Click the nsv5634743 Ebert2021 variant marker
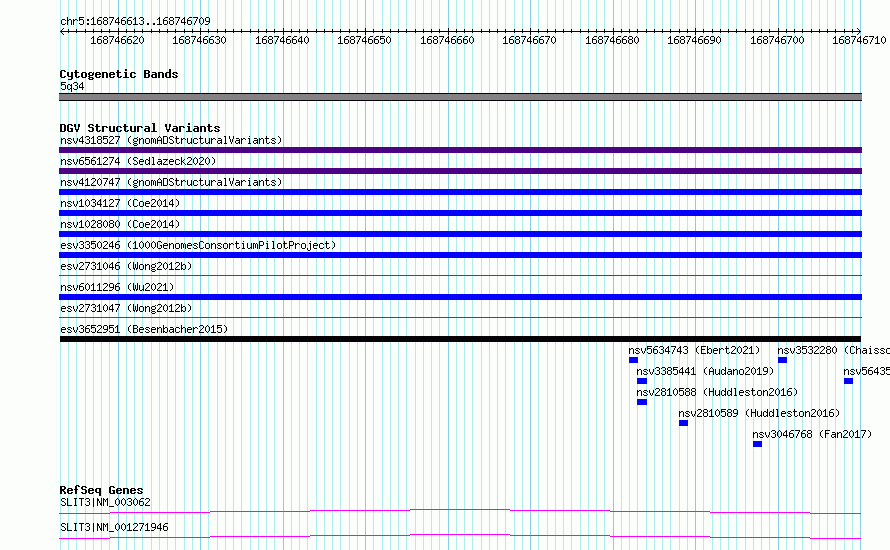The image size is (890, 550). (633, 360)
